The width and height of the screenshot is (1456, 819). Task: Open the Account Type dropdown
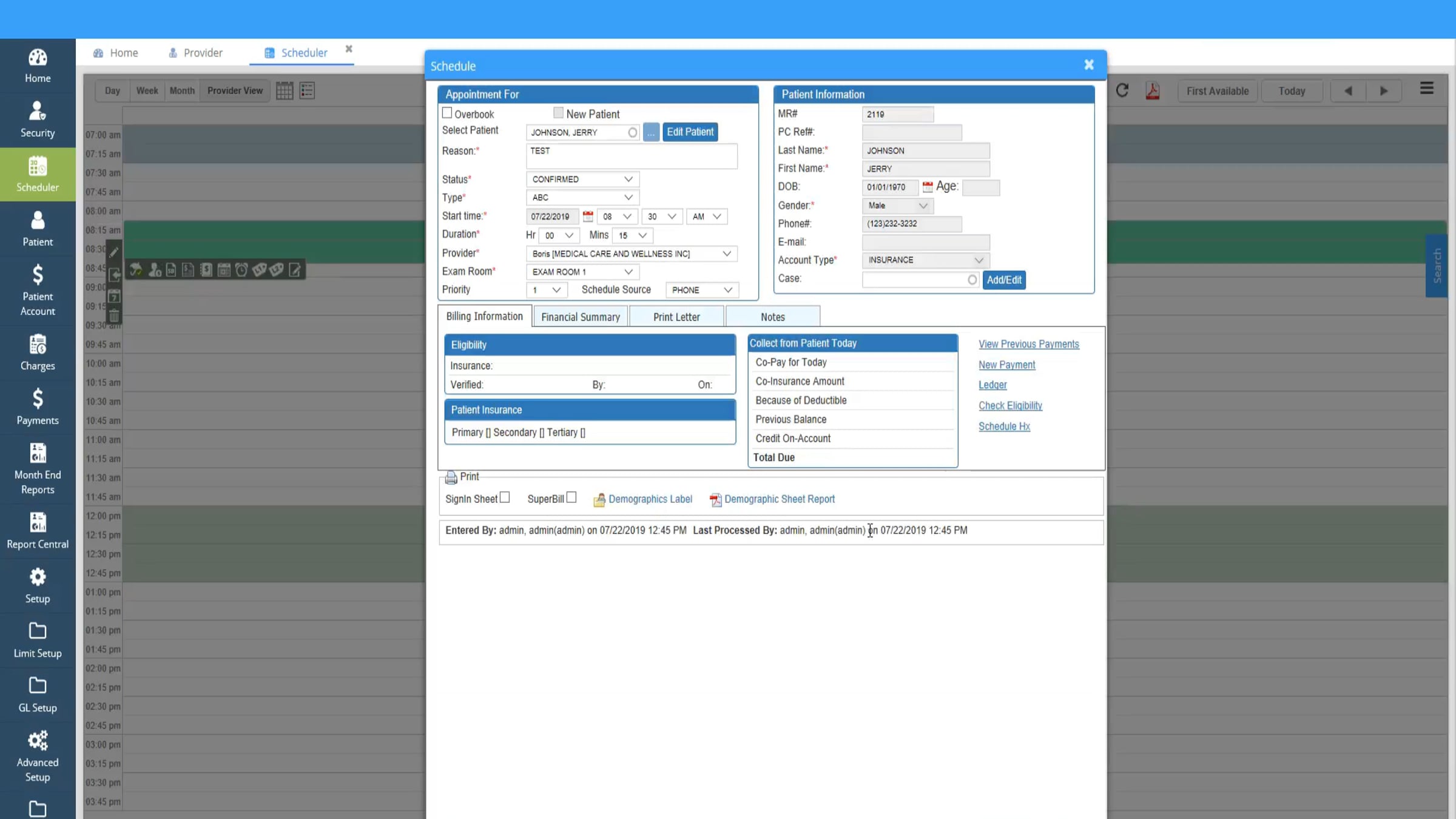pos(926,260)
